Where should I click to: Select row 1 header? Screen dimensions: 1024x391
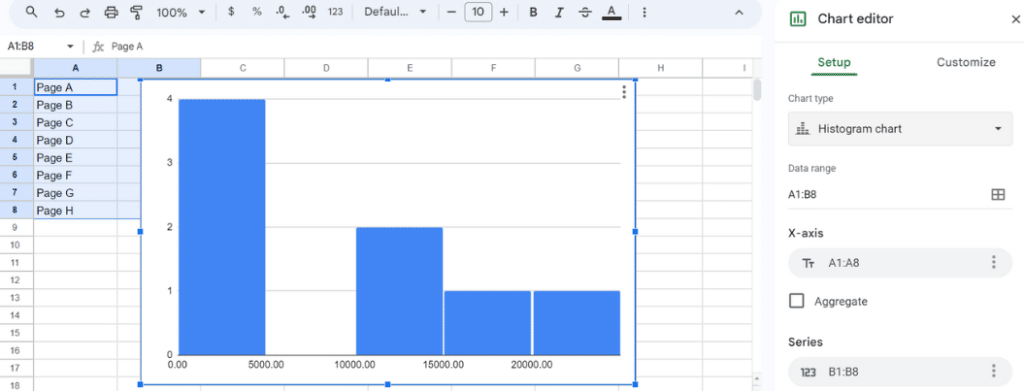coord(16,87)
